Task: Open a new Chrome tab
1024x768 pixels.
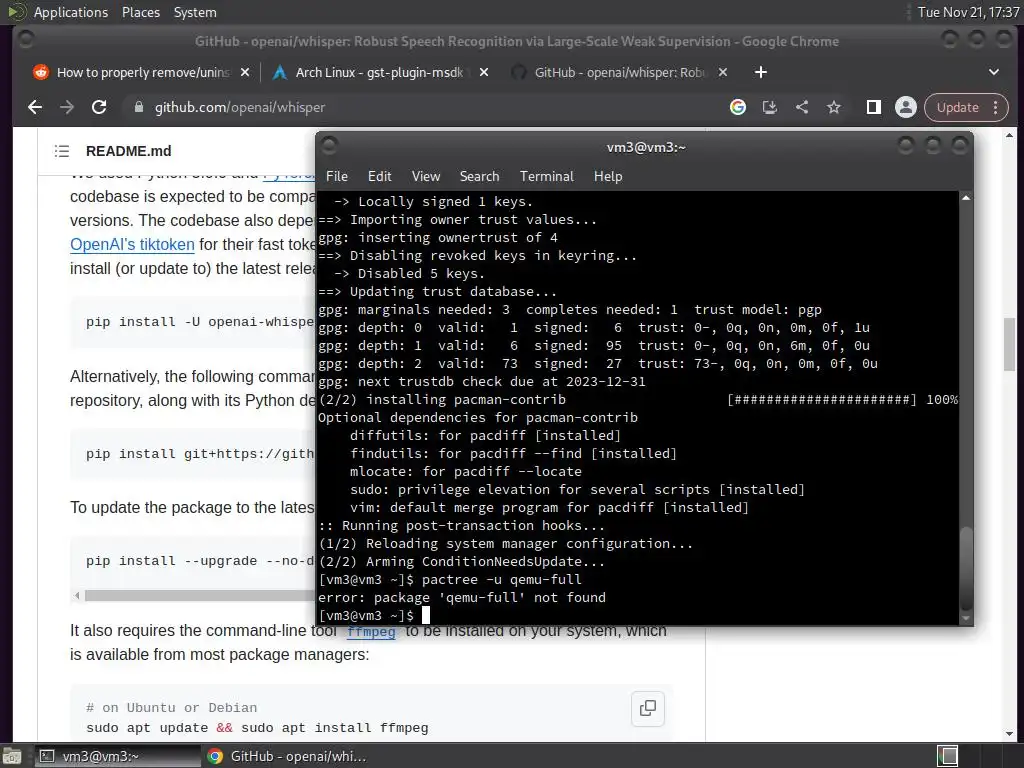Action: pos(761,72)
